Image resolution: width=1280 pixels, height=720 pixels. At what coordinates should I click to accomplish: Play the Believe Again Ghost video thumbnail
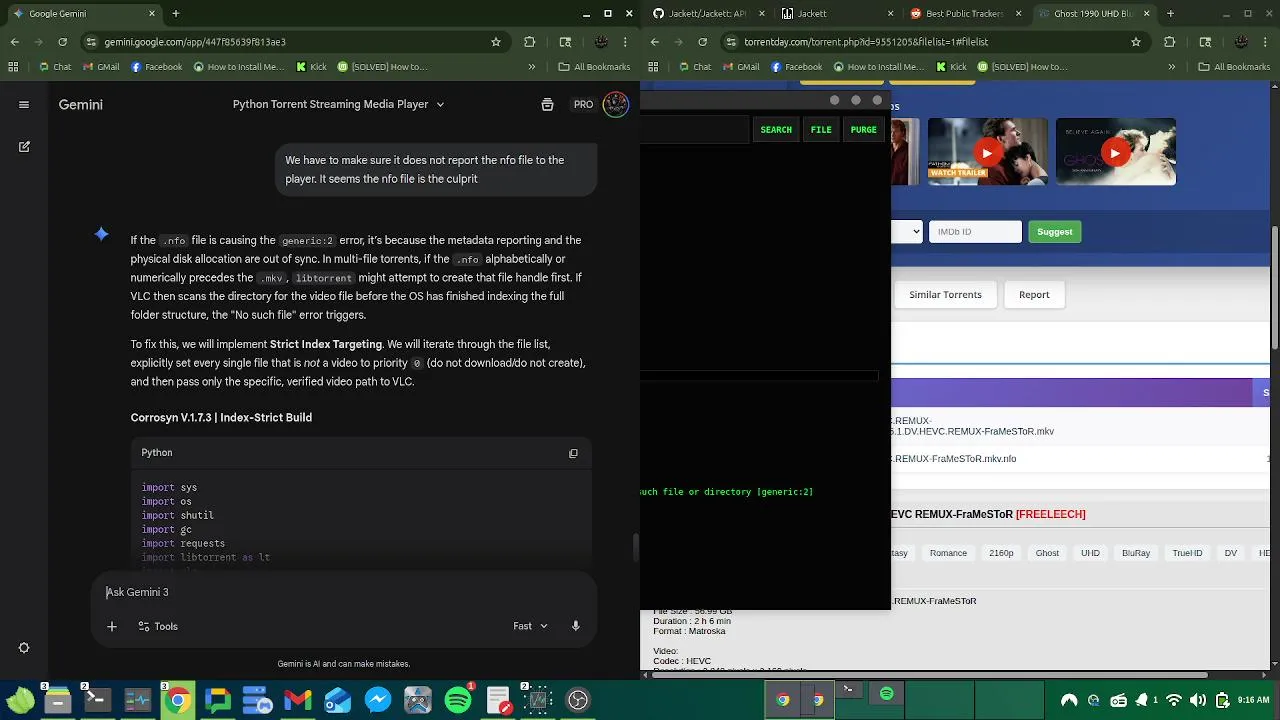[1115, 152]
